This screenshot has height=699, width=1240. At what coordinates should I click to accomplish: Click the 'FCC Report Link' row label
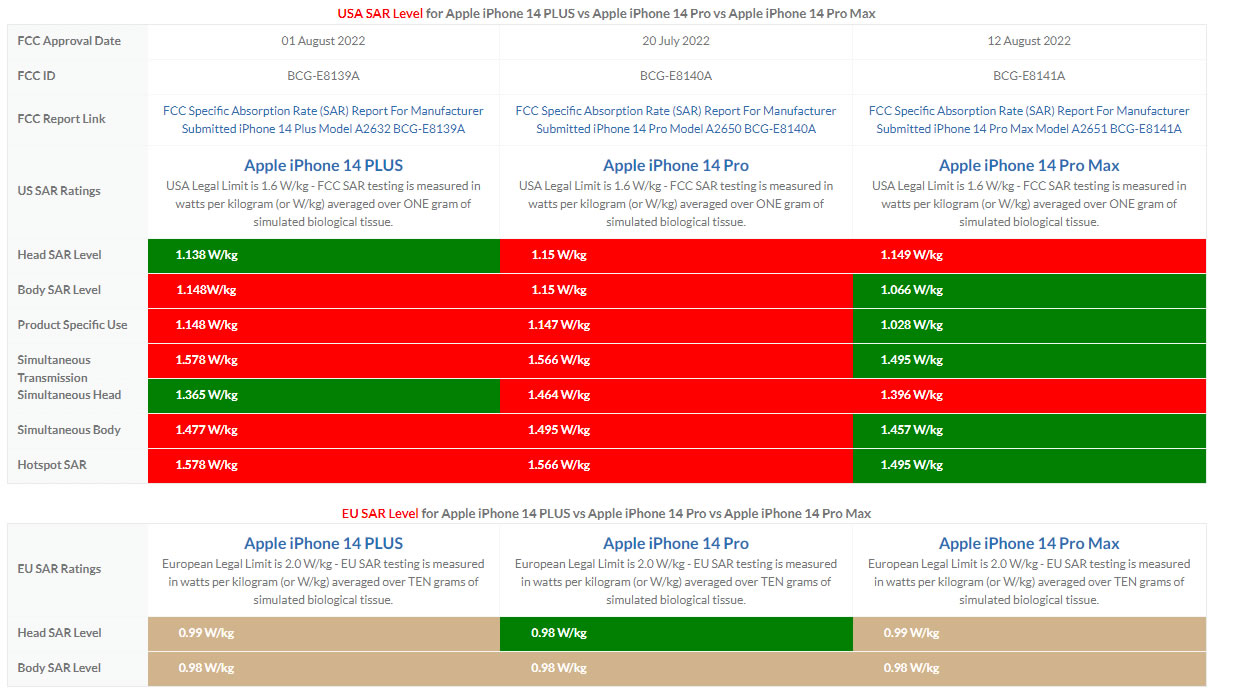[61, 119]
